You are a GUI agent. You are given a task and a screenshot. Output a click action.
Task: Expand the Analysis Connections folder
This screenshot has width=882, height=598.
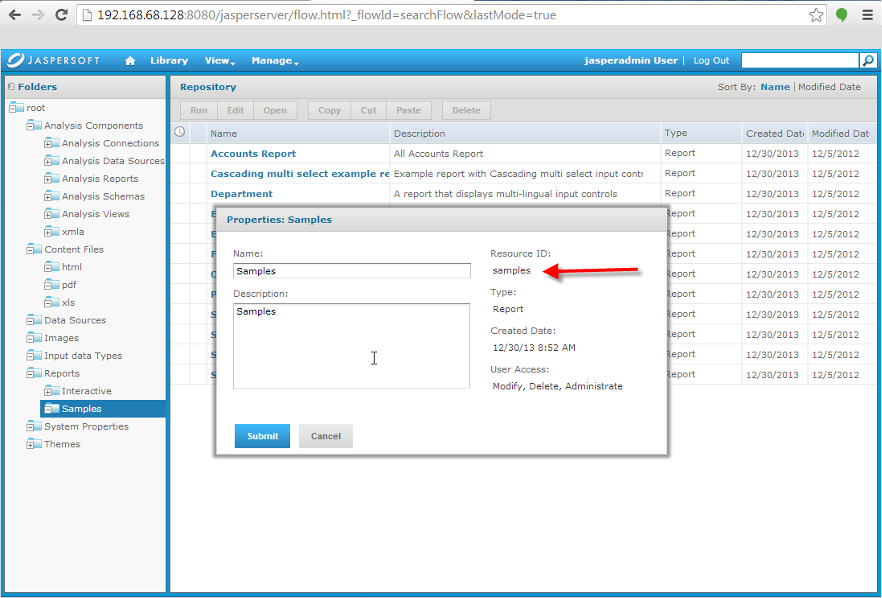coord(47,144)
